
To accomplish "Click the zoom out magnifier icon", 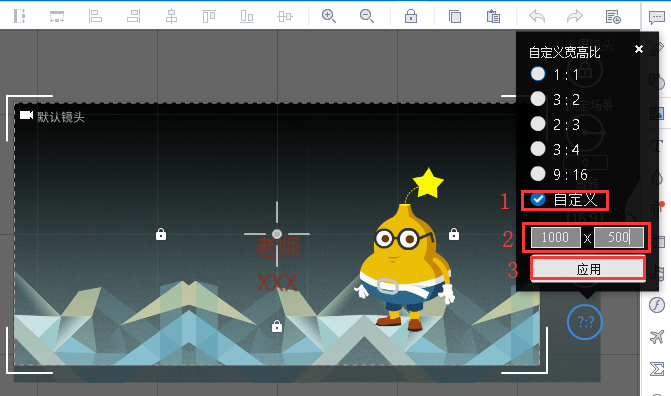I will (367, 16).
